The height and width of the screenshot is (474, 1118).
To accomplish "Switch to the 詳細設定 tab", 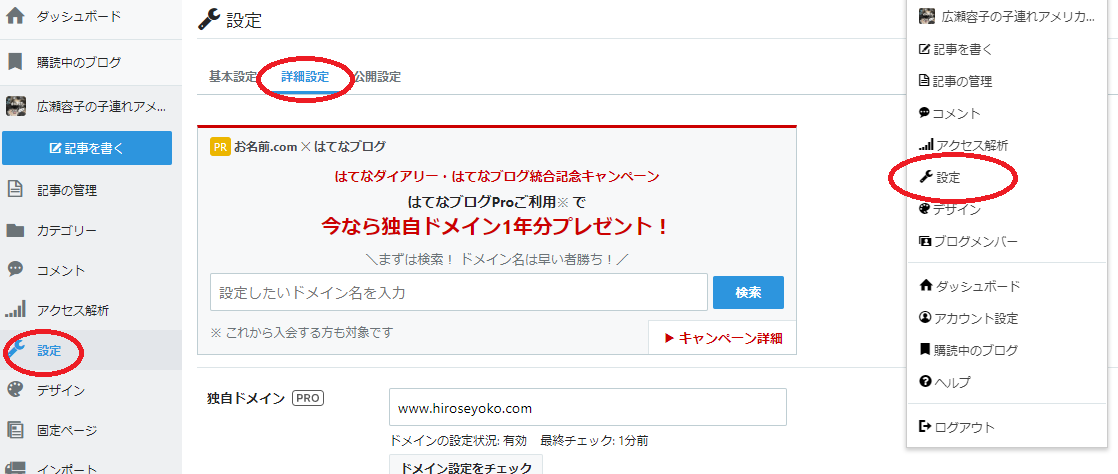I will point(305,77).
